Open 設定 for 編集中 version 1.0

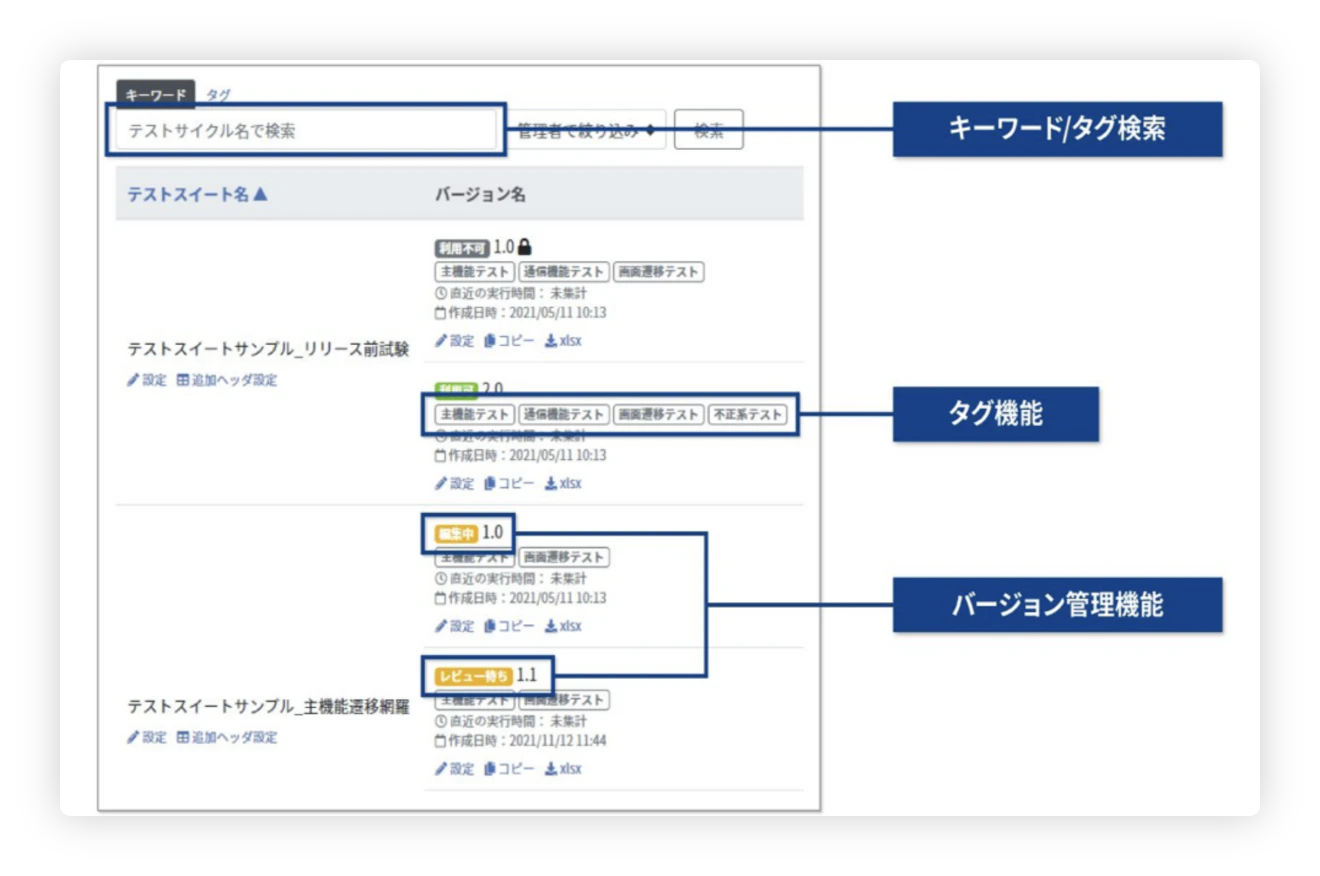tap(454, 626)
